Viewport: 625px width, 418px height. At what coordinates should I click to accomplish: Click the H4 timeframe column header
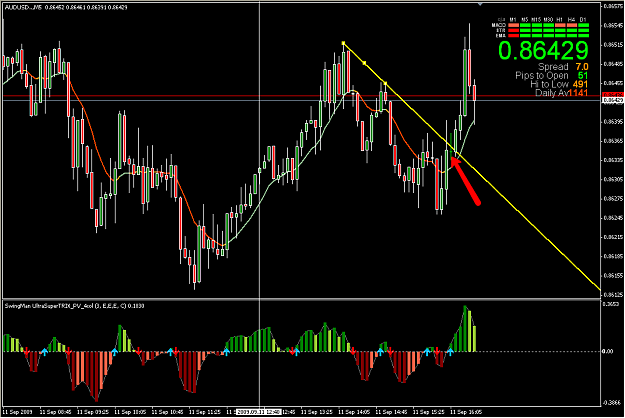pyautogui.click(x=572, y=19)
